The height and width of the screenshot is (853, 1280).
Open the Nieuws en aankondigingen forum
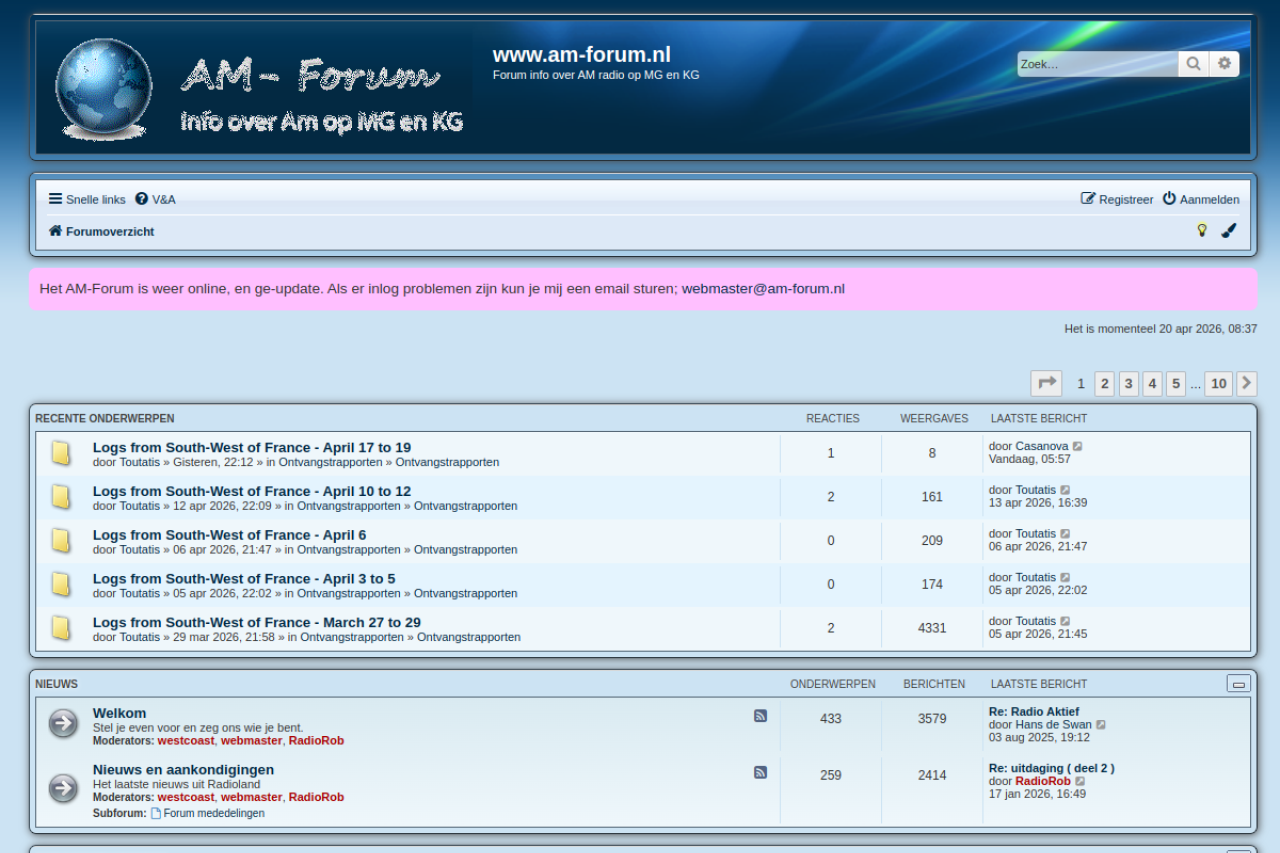[183, 769]
